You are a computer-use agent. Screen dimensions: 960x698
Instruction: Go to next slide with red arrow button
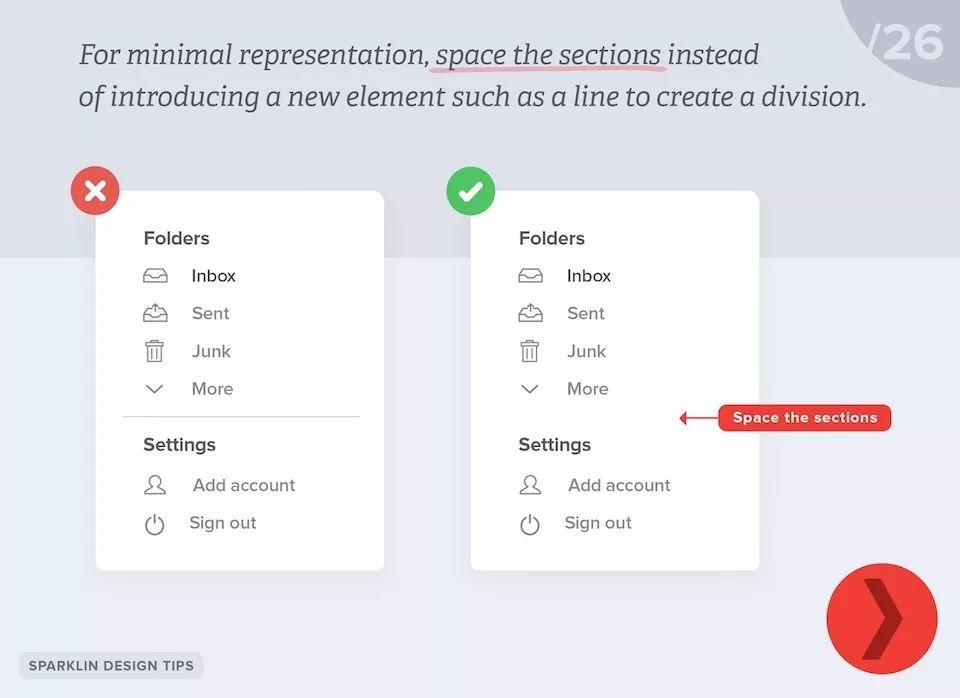pos(882,618)
